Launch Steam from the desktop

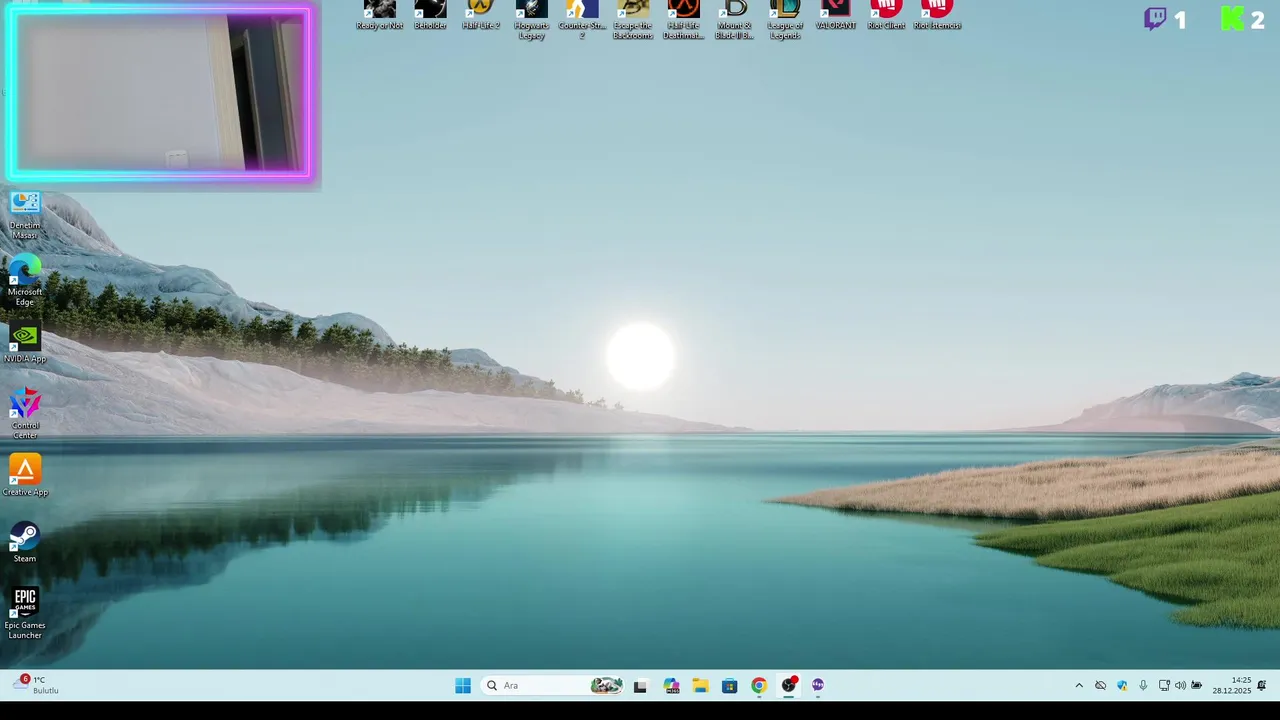point(25,543)
